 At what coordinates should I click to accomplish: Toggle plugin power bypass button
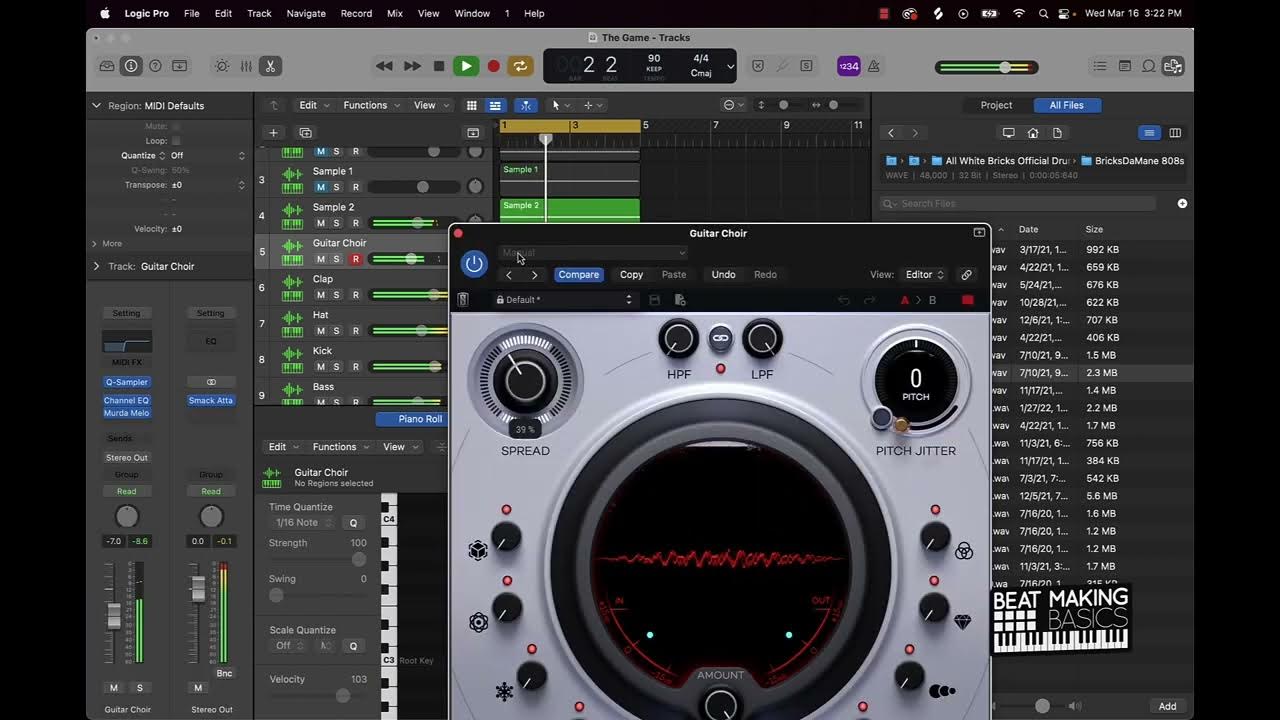pyautogui.click(x=474, y=264)
